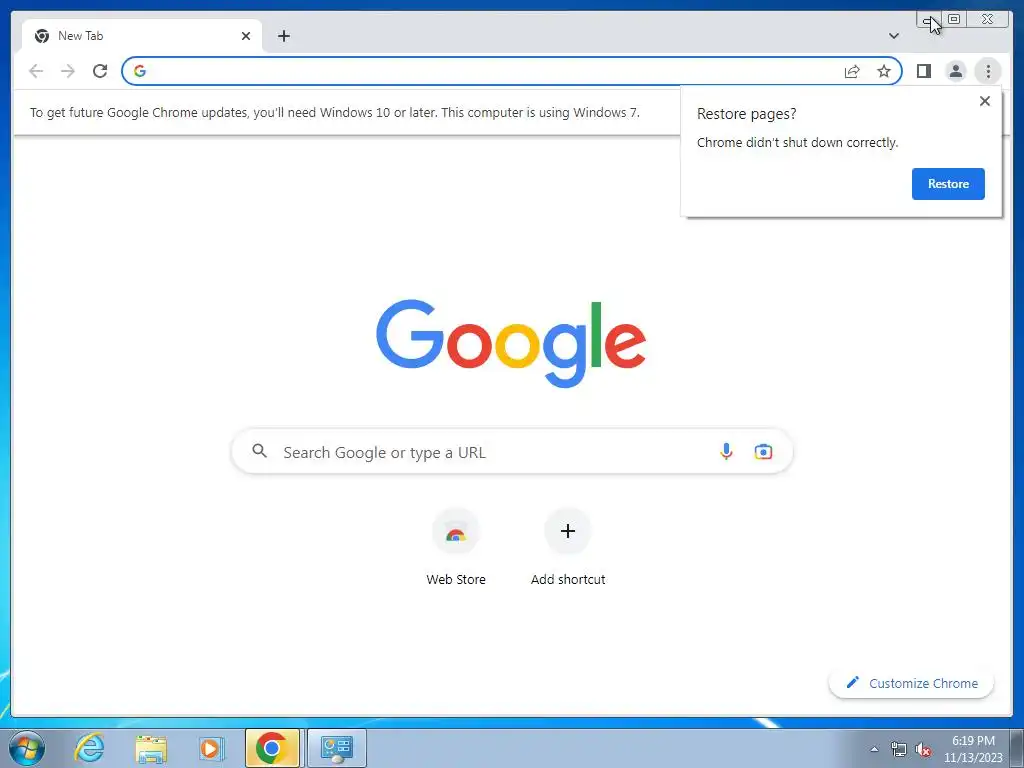The image size is (1024, 768).
Task: Dismiss the Restore pages popup
Action: [985, 101]
